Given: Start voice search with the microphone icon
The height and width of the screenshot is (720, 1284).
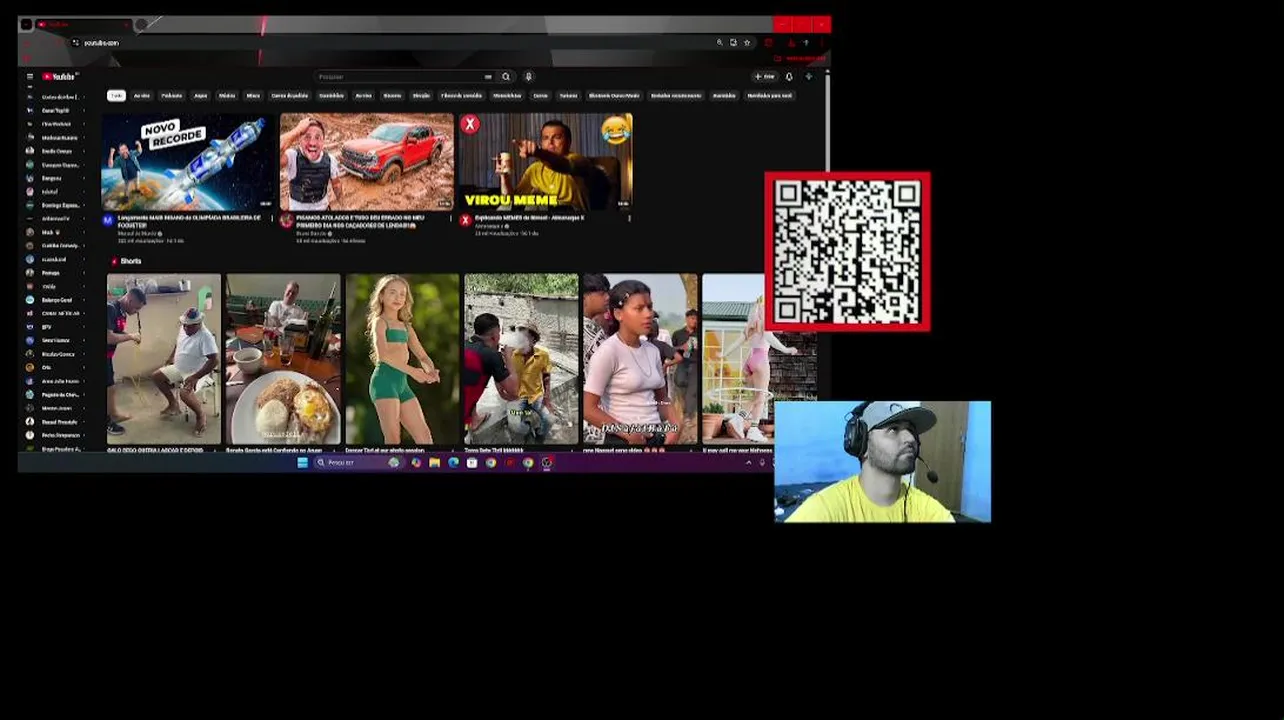Looking at the screenshot, I should pyautogui.click(x=528, y=76).
